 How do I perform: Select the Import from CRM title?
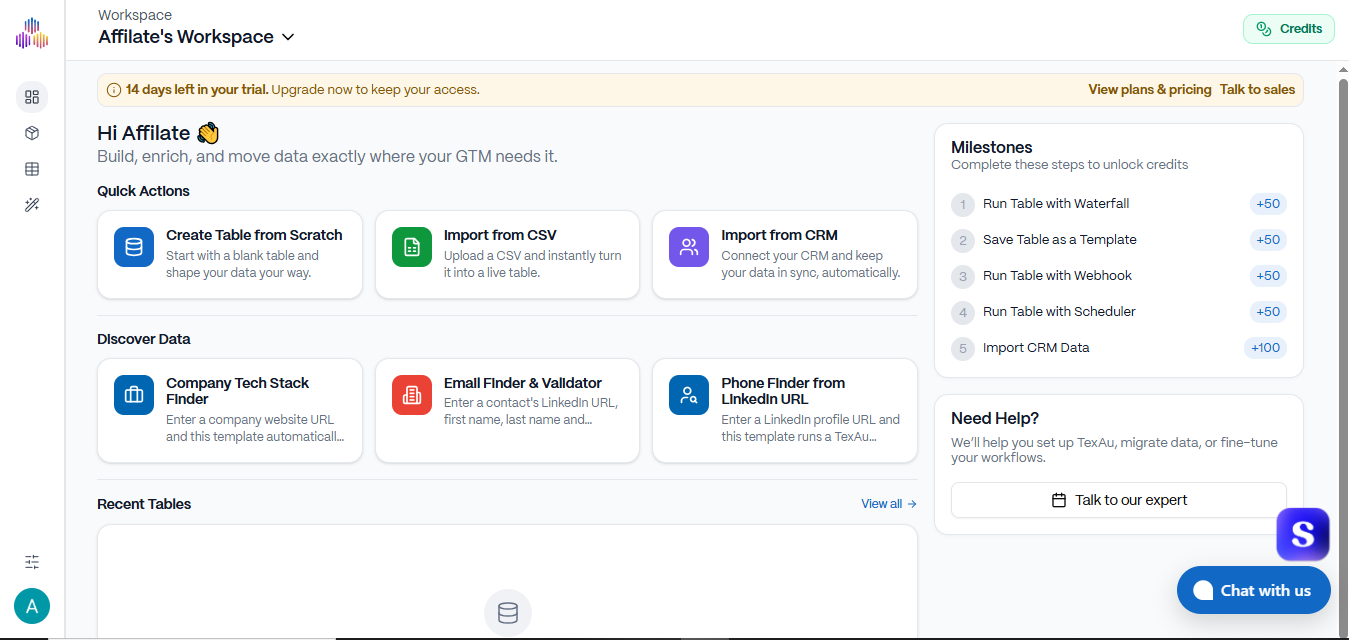point(779,235)
